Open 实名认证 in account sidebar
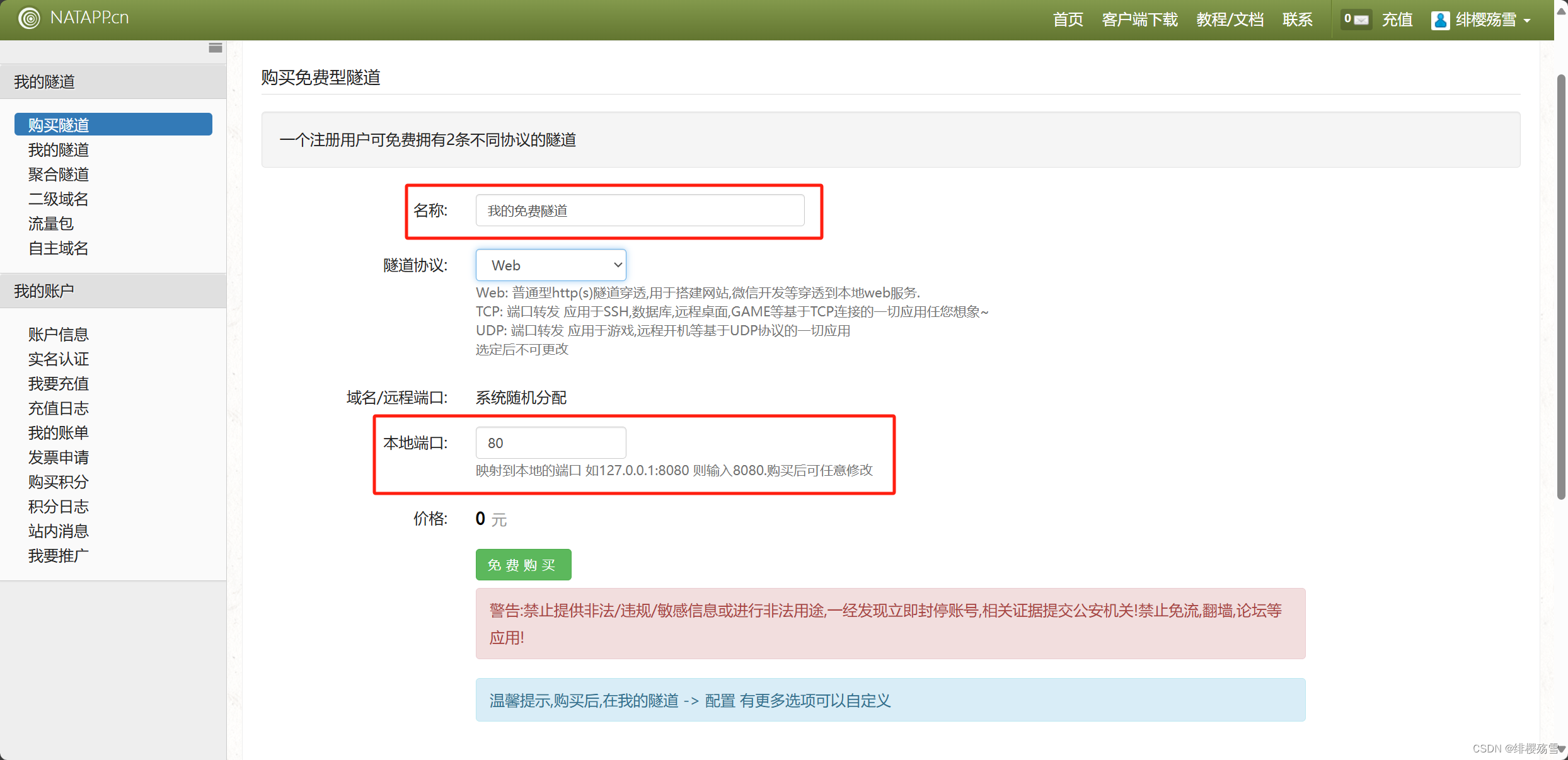1568x760 pixels. pyautogui.click(x=59, y=359)
